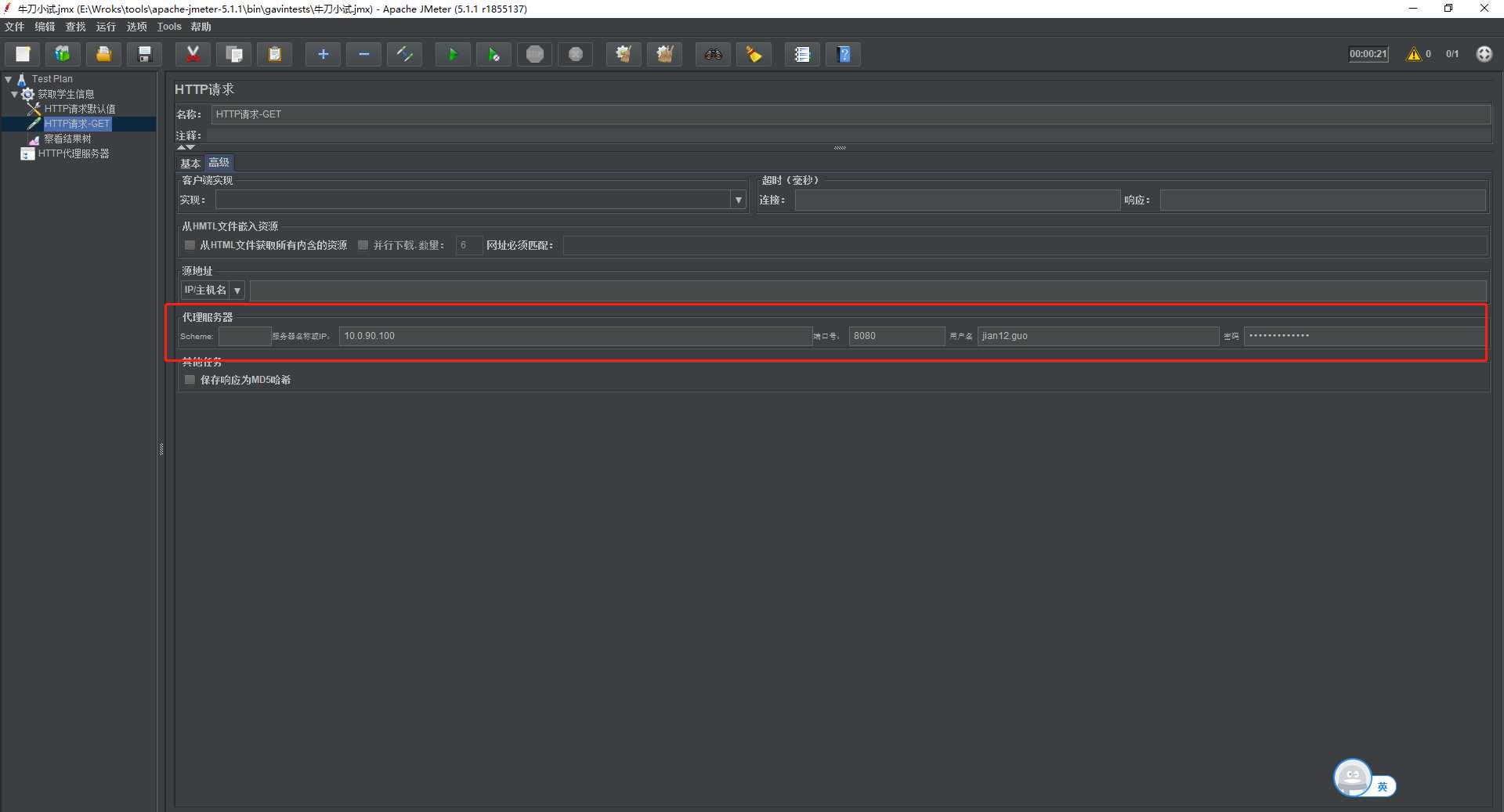Start the test with green play icon
Screen dimensions: 1504x812
coord(453,54)
